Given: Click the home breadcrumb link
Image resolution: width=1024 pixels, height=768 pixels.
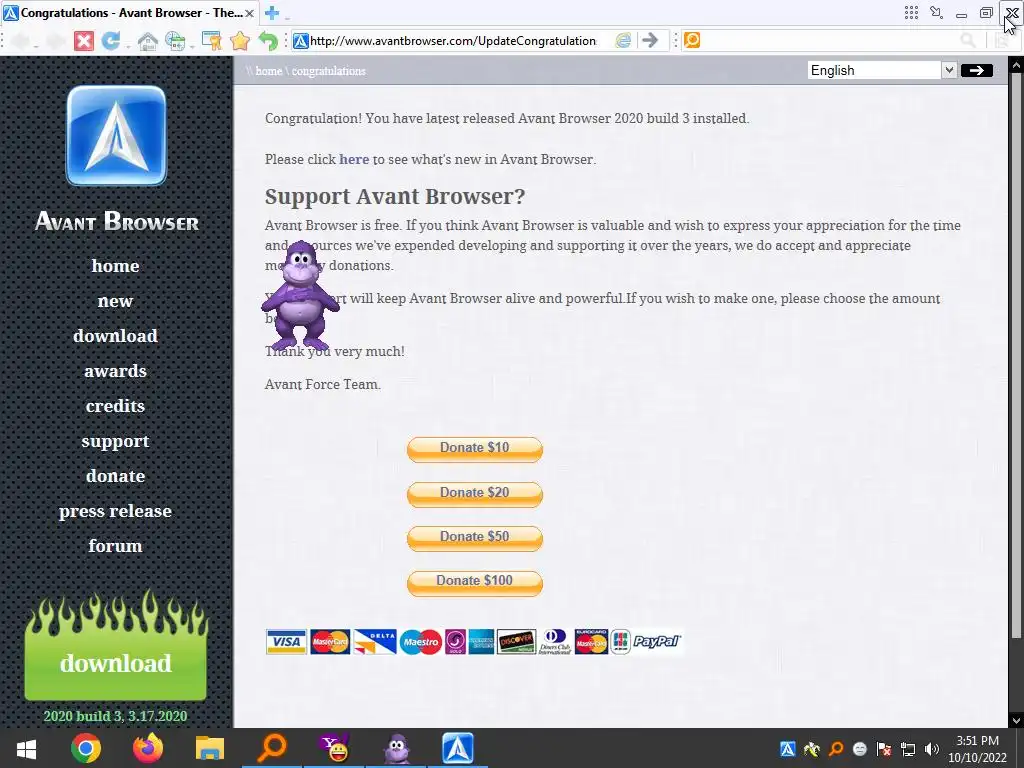Looking at the screenshot, I should tap(268, 71).
